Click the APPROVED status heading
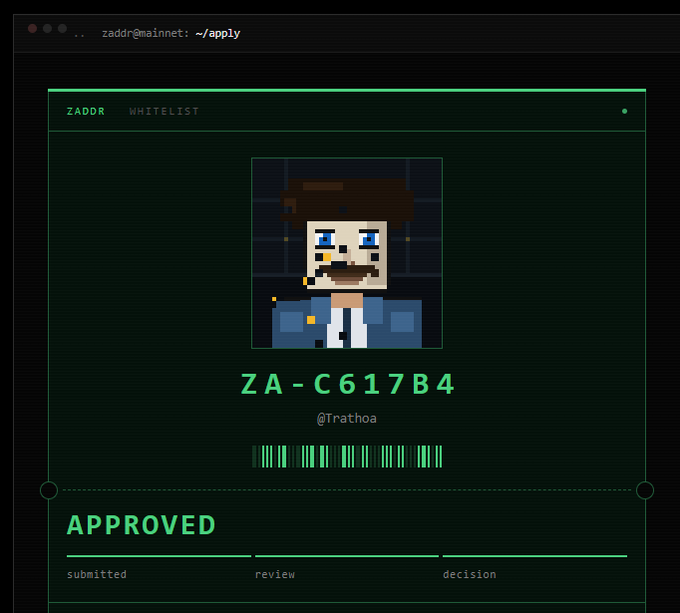This screenshot has height=613, width=680. click(141, 525)
